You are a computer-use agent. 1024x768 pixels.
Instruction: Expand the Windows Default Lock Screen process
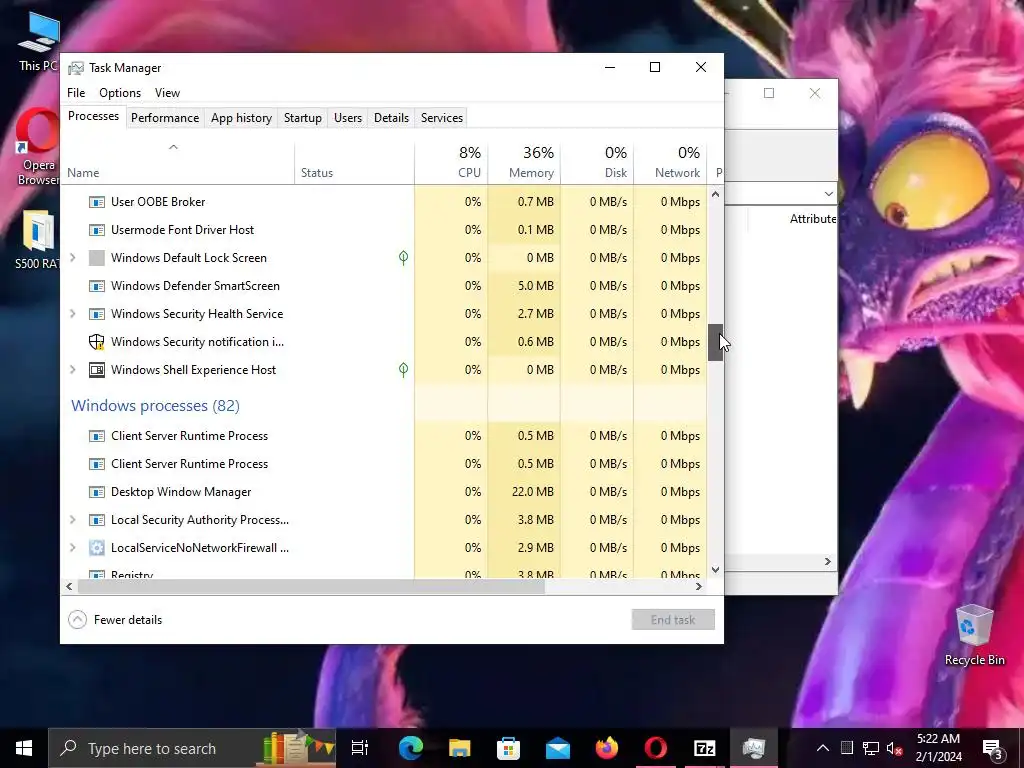73,258
